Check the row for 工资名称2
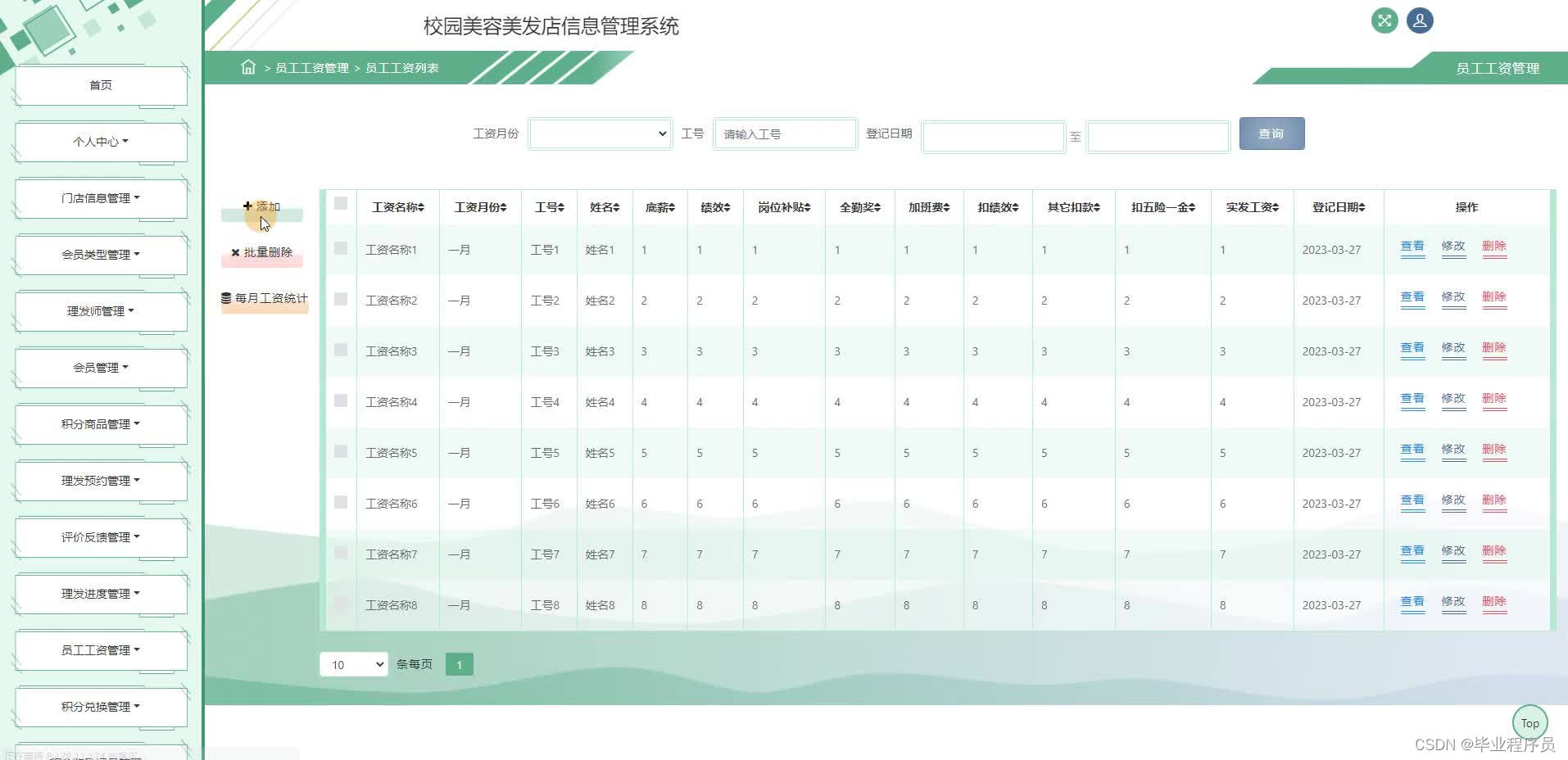This screenshot has height=760, width=1568. [x=341, y=299]
